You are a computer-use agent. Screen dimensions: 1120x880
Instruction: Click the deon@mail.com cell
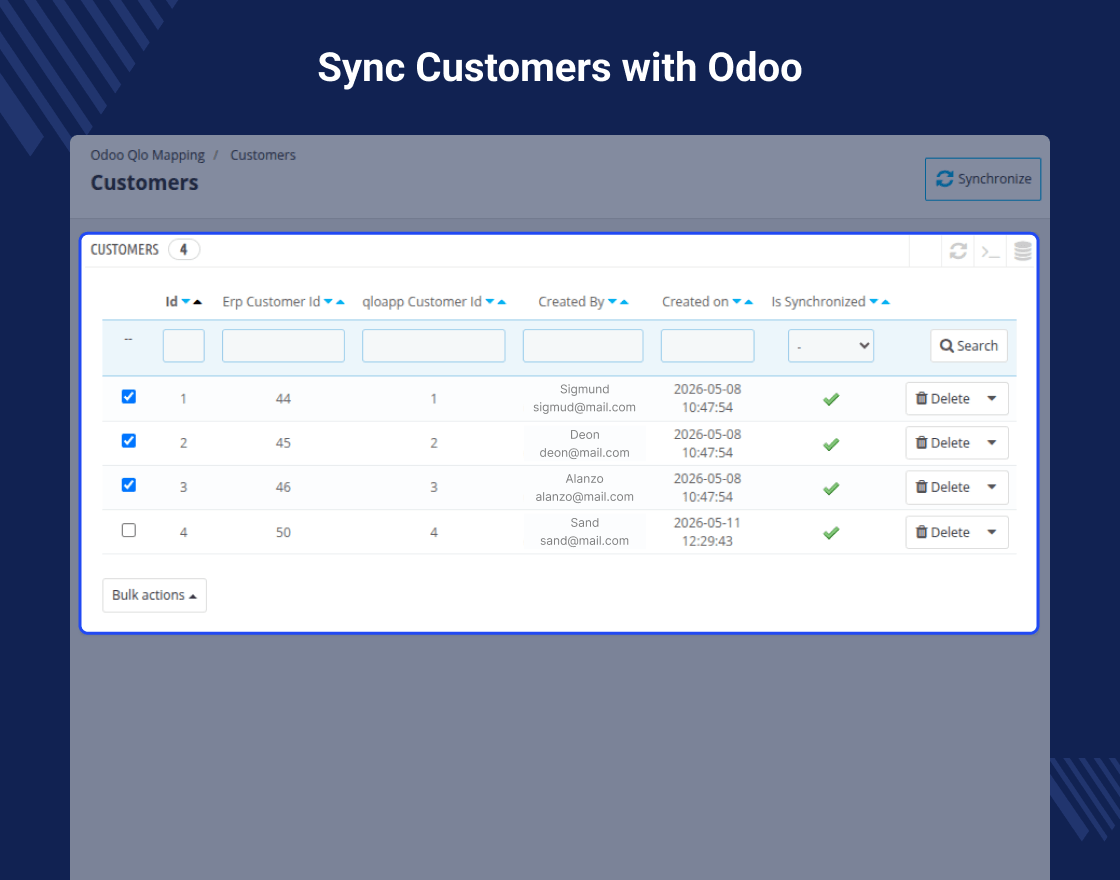[584, 452]
